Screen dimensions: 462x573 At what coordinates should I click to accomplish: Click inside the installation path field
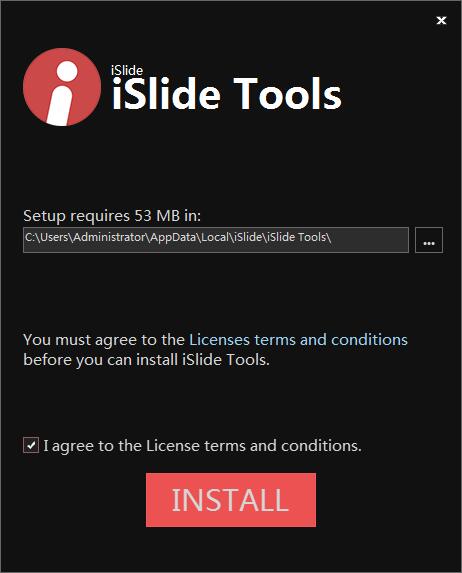pos(216,240)
